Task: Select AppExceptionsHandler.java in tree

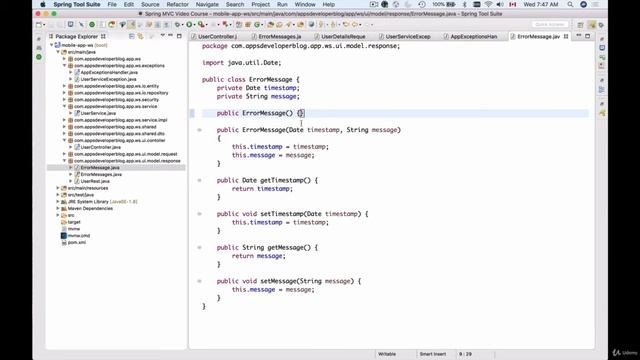Action: click(x=109, y=72)
